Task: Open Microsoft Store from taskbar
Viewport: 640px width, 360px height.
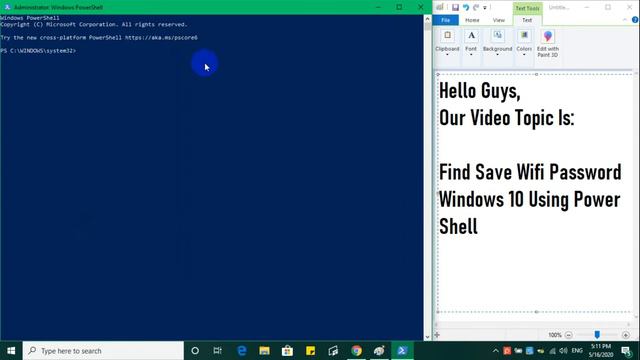Action: pos(287,351)
